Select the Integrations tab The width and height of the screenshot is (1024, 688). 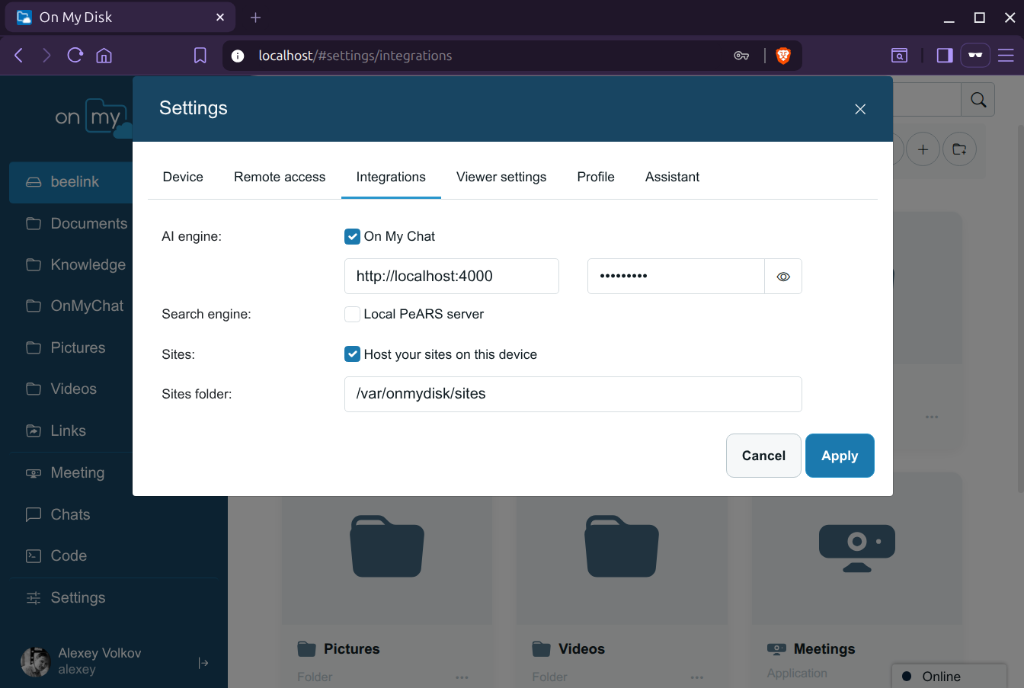[391, 177]
